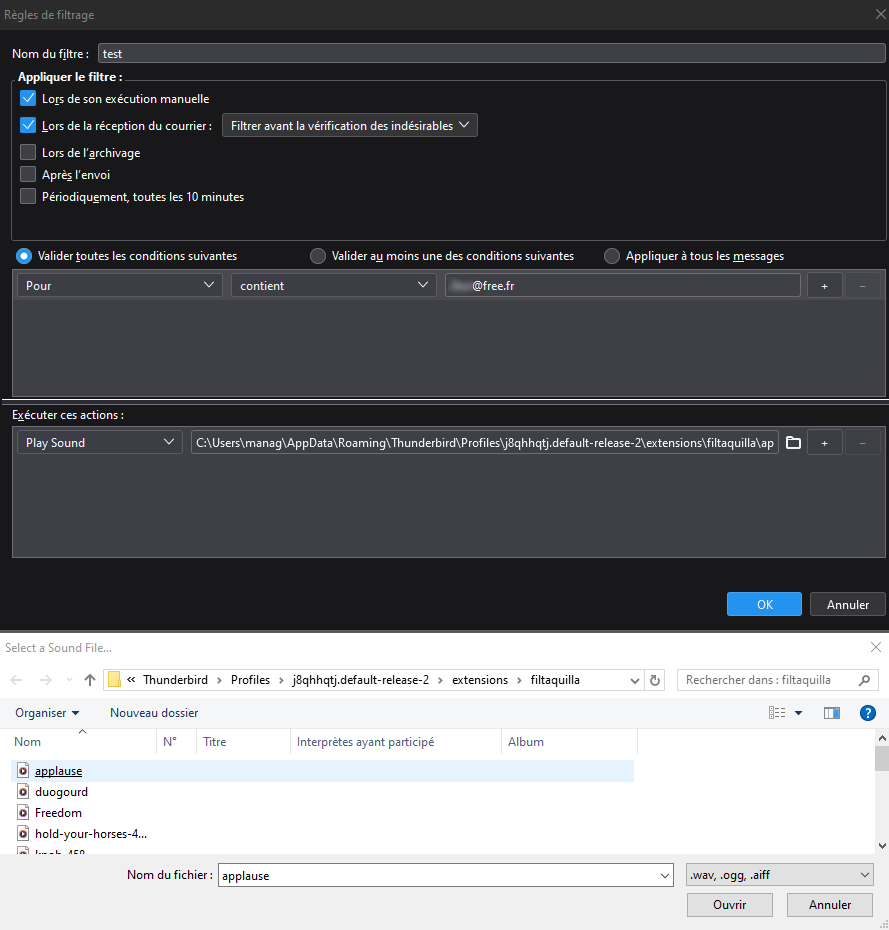889x930 pixels.
Task: Toggle 'Lors de la réception du courrier'
Action: (28, 125)
